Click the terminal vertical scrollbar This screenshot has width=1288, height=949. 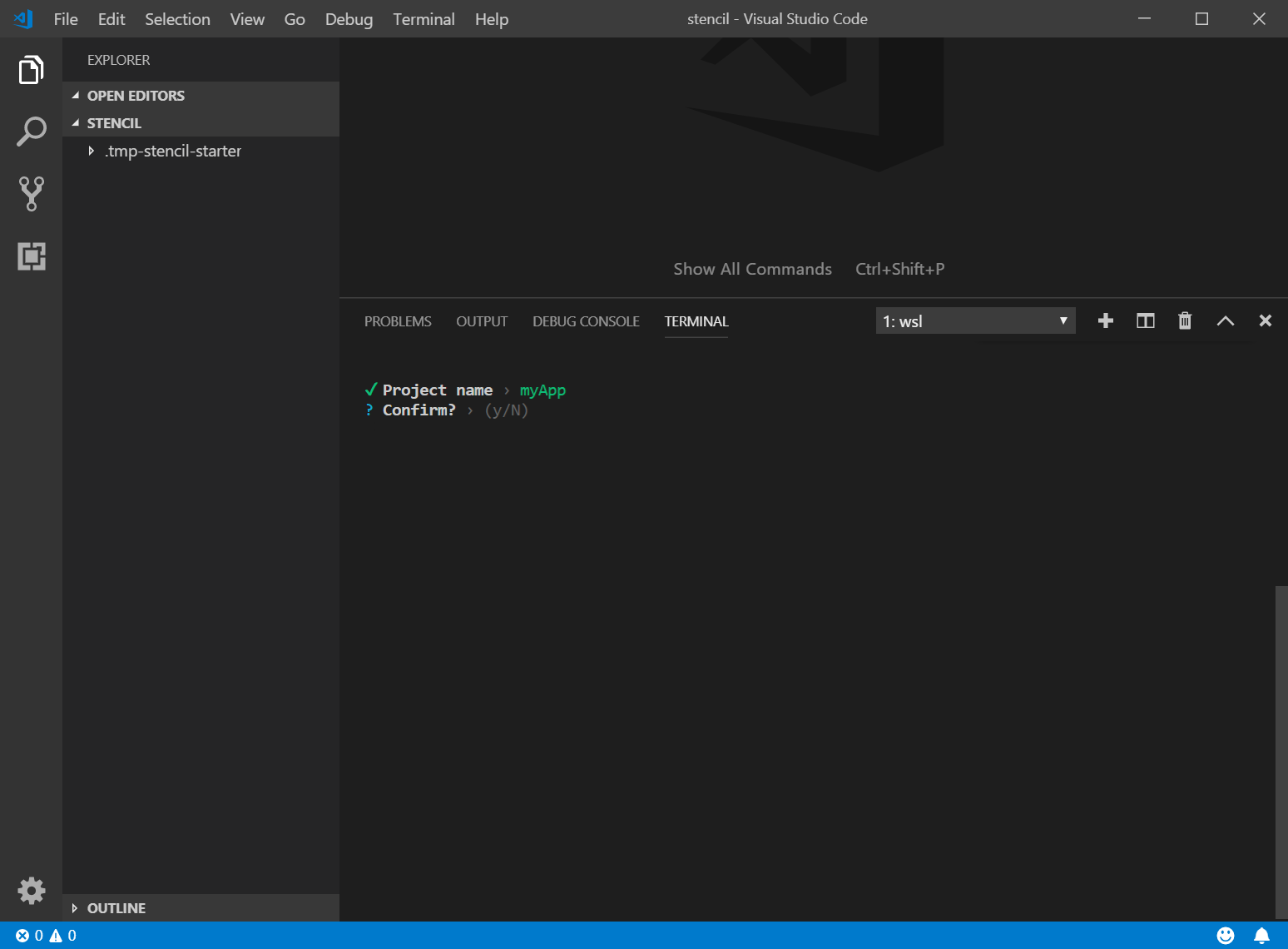pyautogui.click(x=1281, y=749)
